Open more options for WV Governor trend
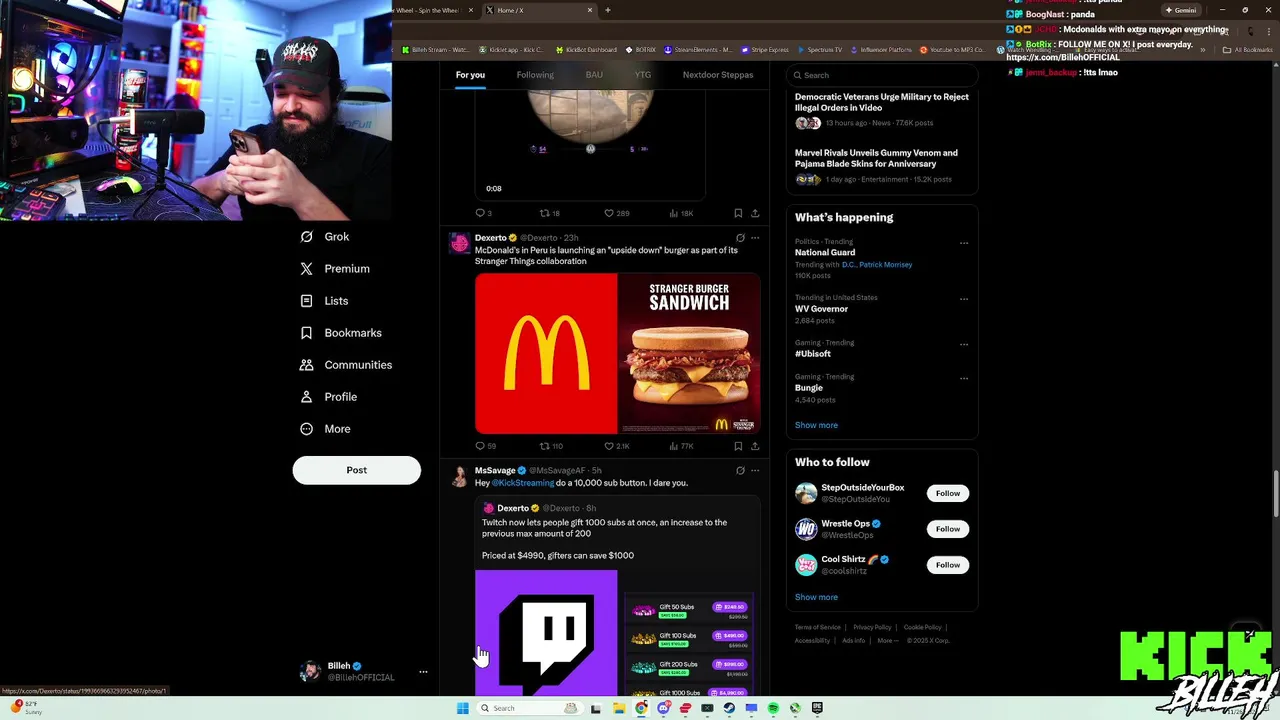The image size is (1280, 720). point(964,299)
